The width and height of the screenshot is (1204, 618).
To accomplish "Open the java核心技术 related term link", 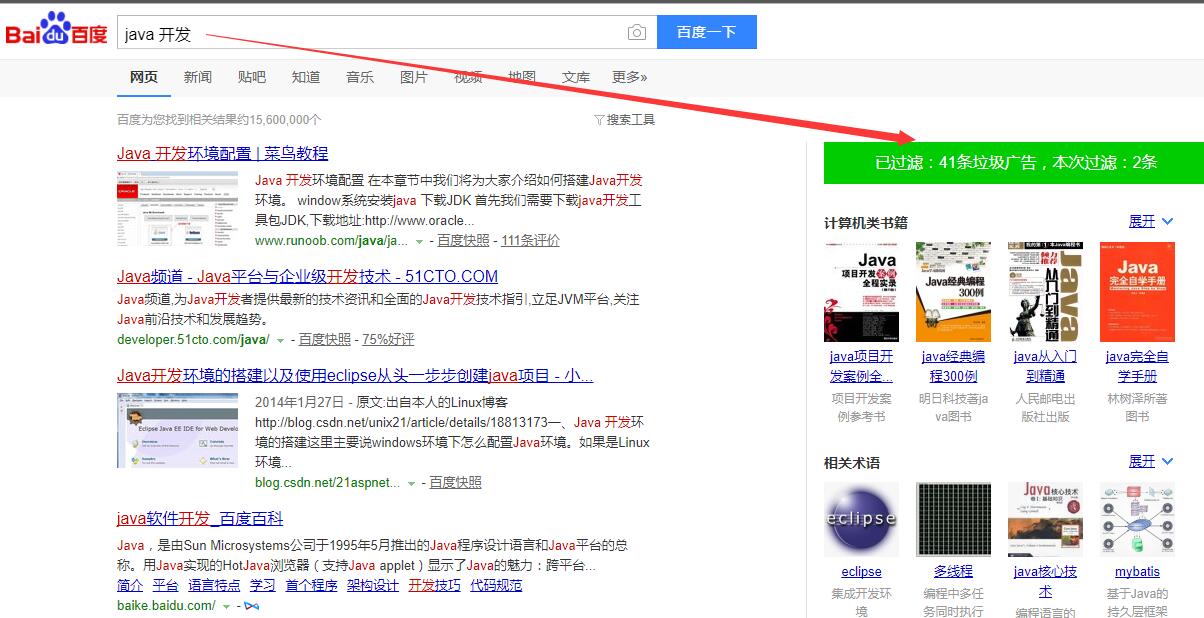I will click(1045, 582).
